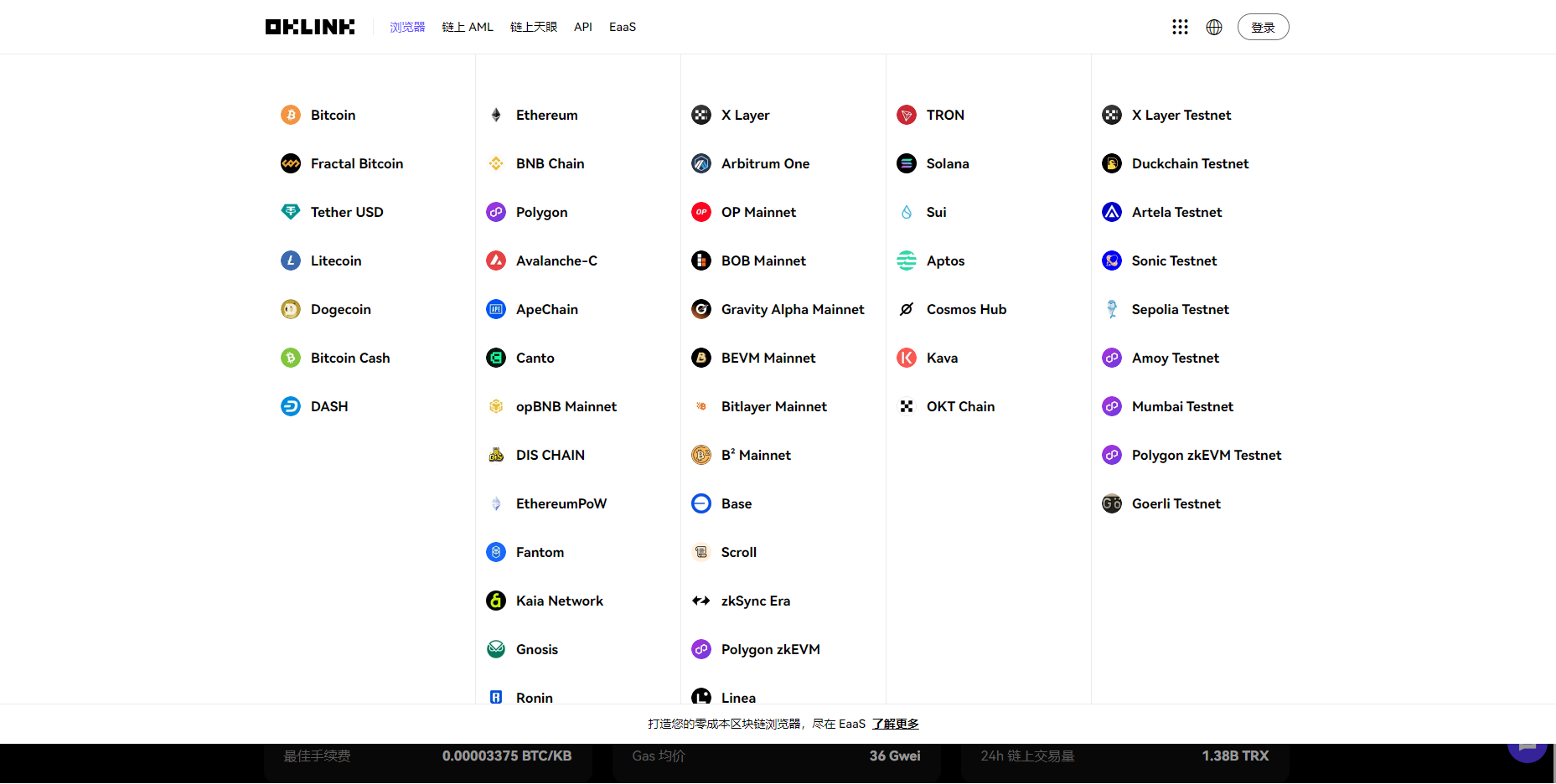Click the Canto icon
This screenshot has height=784, width=1556.
point(496,358)
